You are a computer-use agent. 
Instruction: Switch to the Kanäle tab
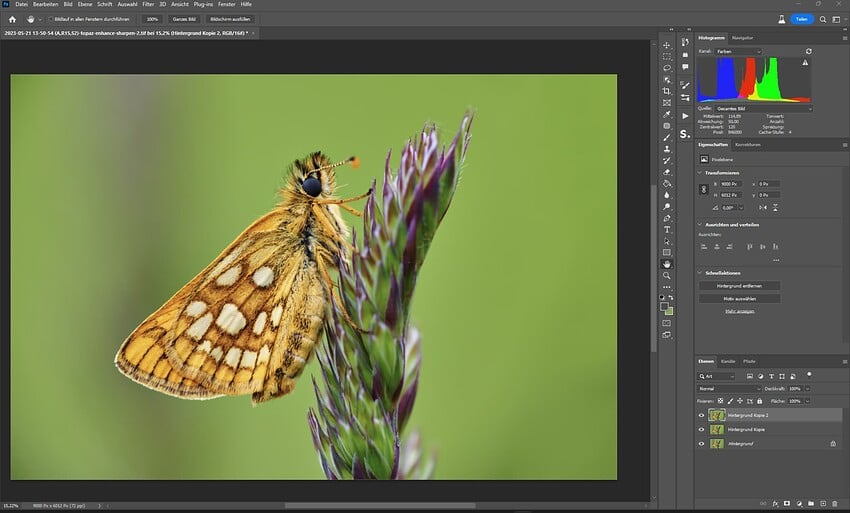(x=728, y=360)
